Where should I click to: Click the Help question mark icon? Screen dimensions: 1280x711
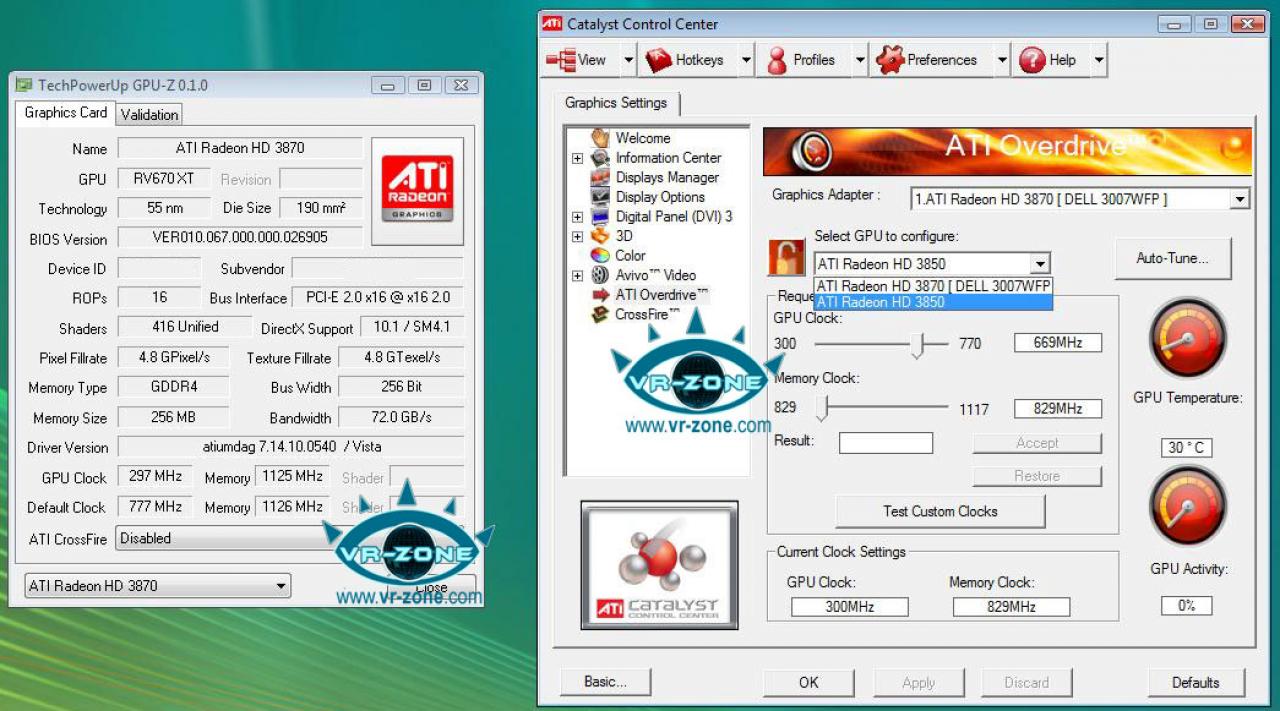click(1032, 60)
